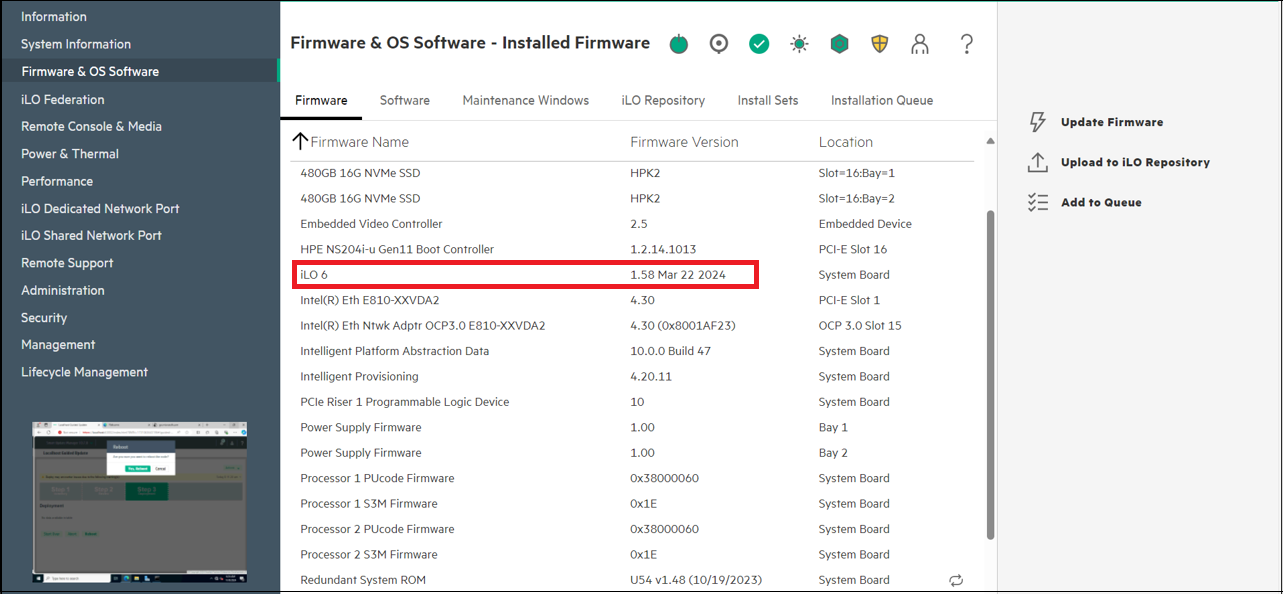Click the user session icon

(918, 43)
